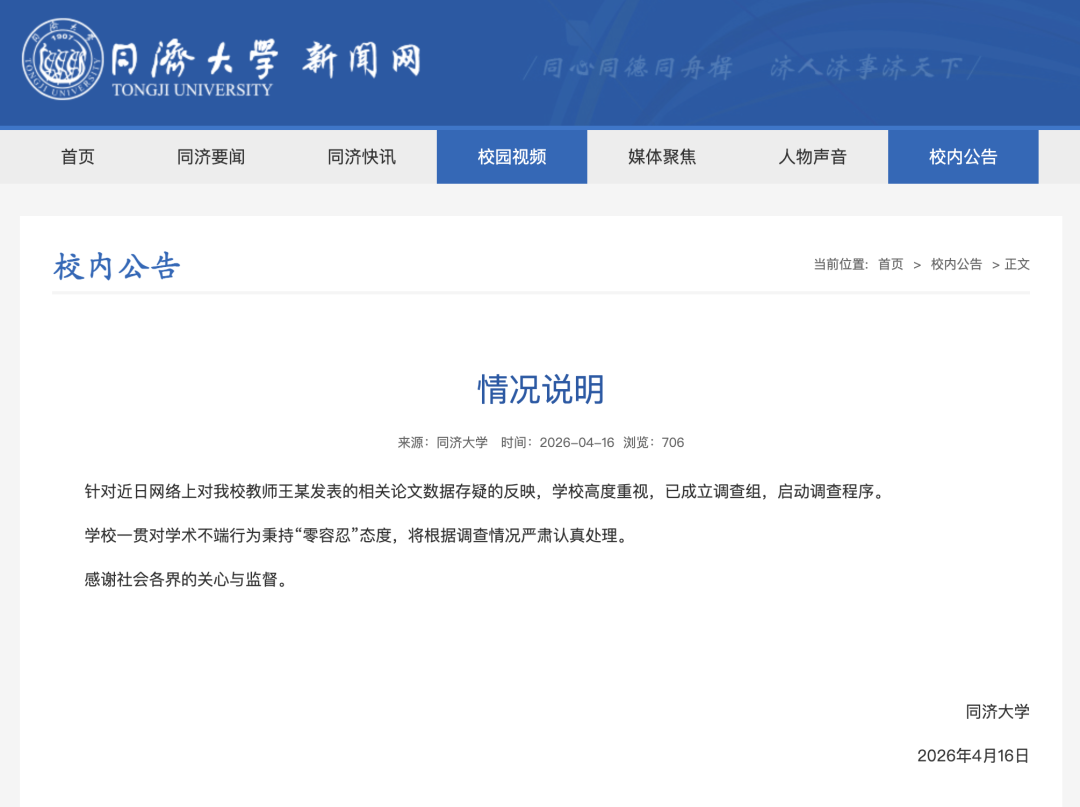Click the 校内公告 breadcrumb link
The height and width of the screenshot is (807, 1080).
(x=956, y=264)
